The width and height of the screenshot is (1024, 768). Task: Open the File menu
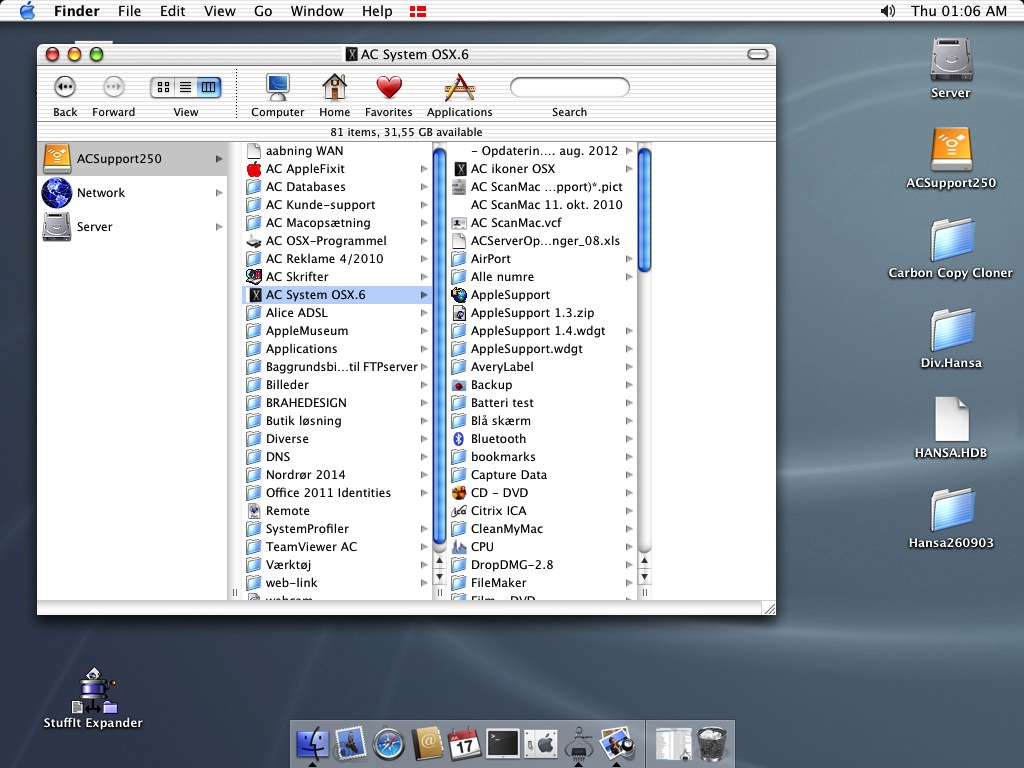click(x=129, y=11)
